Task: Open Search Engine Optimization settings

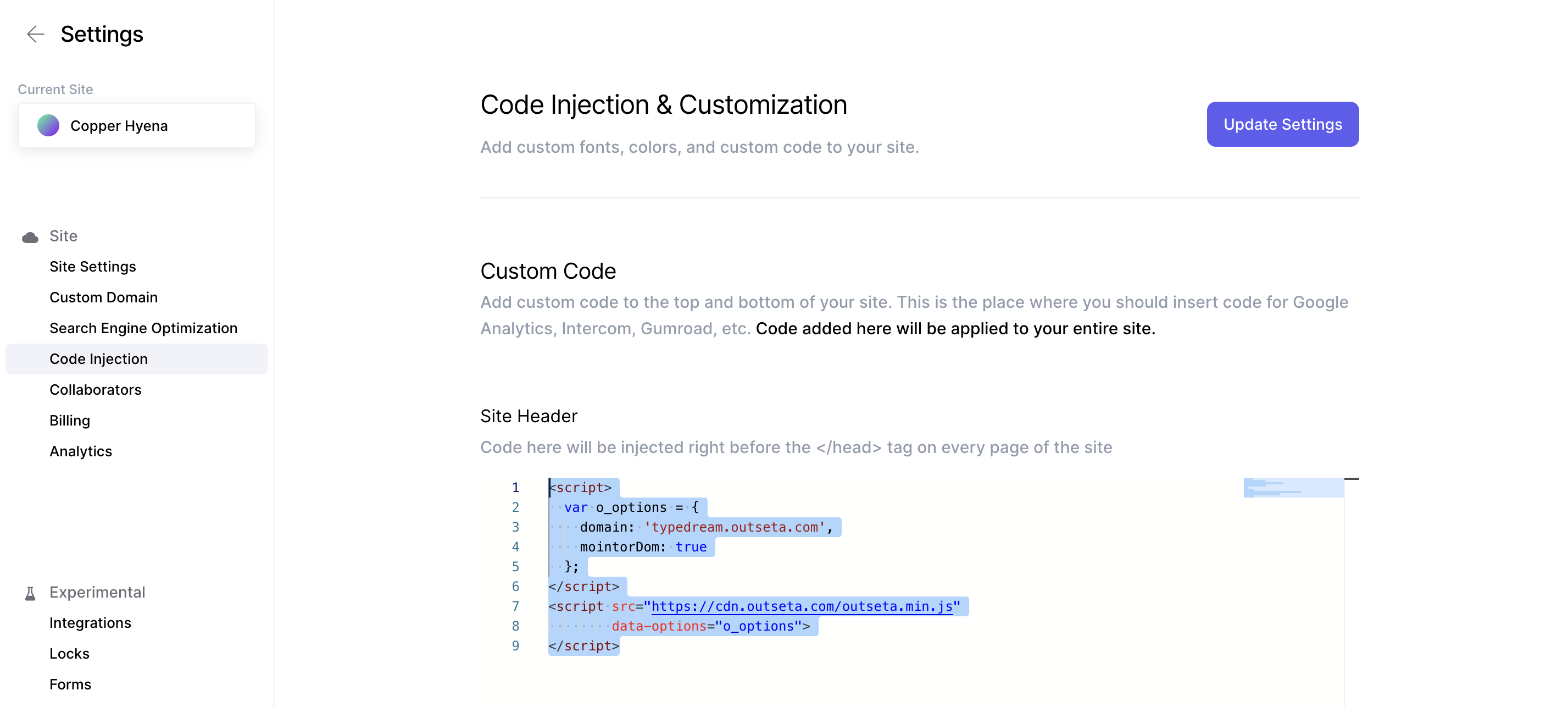Action: click(143, 328)
